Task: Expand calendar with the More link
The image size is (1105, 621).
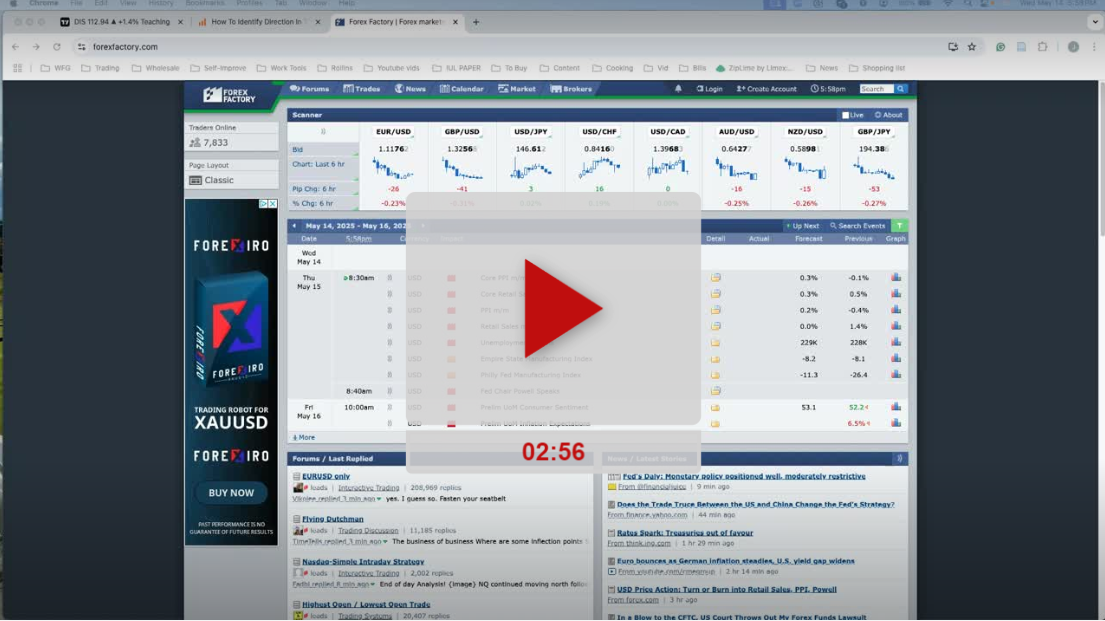Action: pyautogui.click(x=304, y=438)
